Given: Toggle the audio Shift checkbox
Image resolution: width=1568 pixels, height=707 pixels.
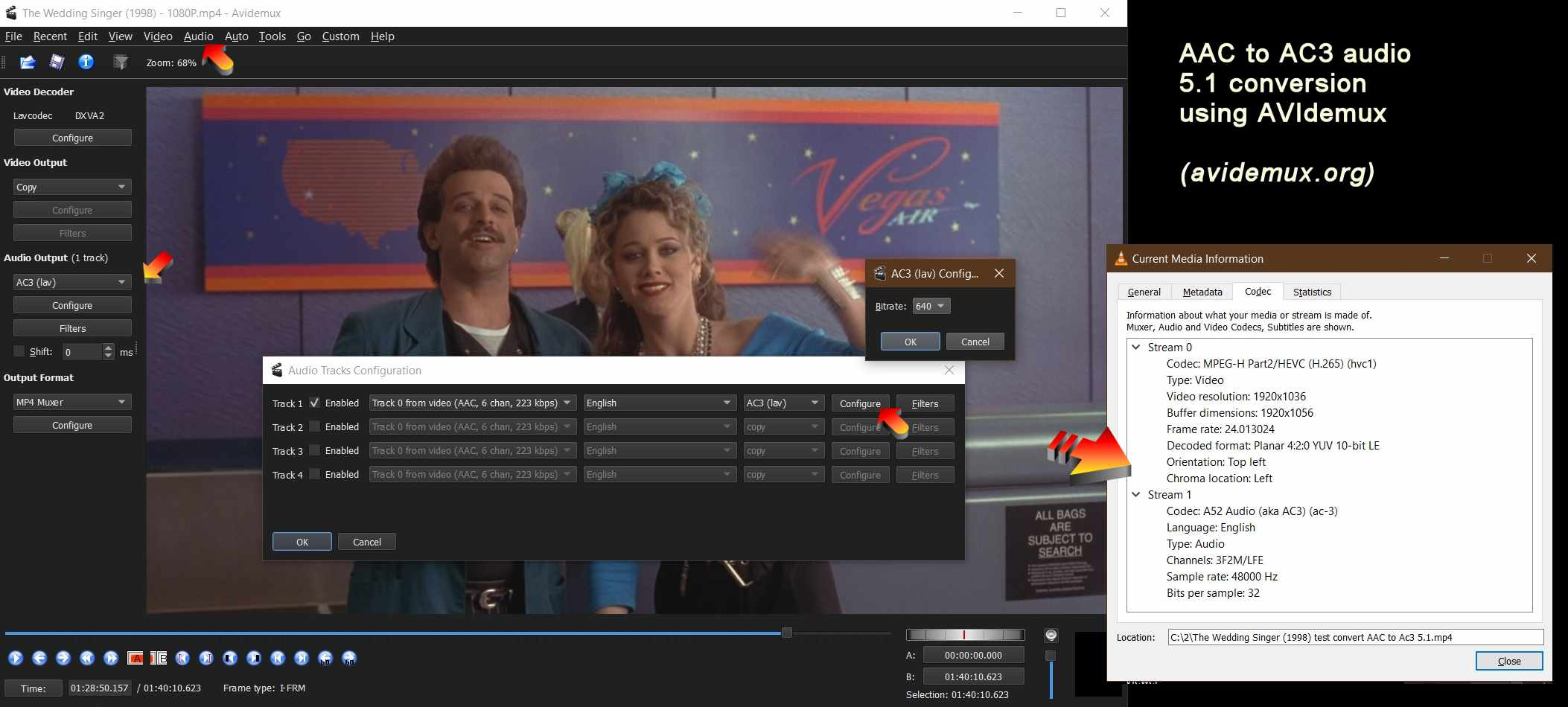Looking at the screenshot, I should tap(19, 351).
